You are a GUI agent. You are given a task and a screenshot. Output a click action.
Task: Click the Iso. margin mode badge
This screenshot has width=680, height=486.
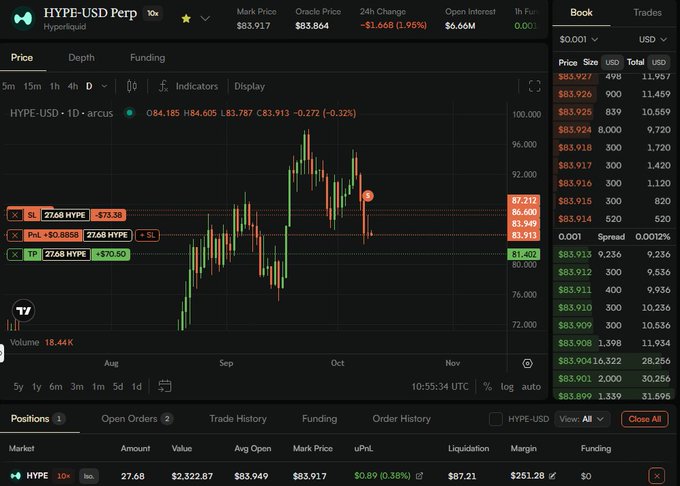pyautogui.click(x=88, y=476)
